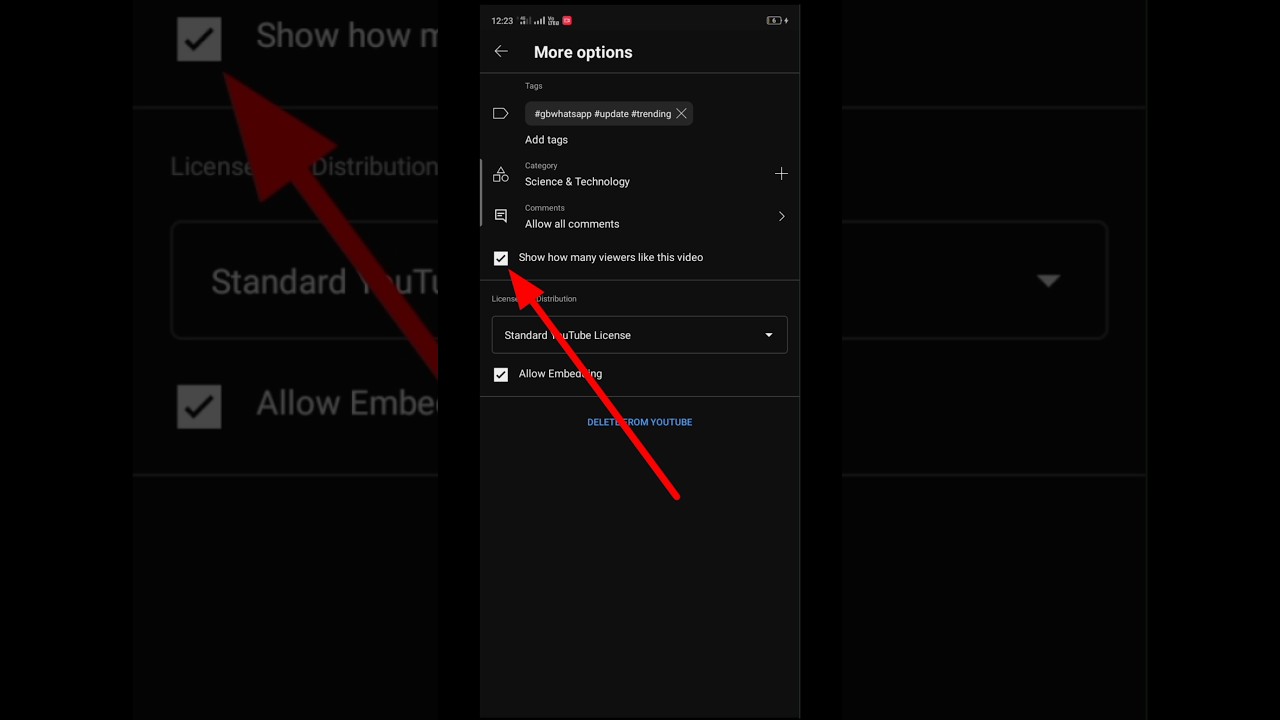Tap the plus icon beside Category
This screenshot has height=720, width=1280.
781,174
